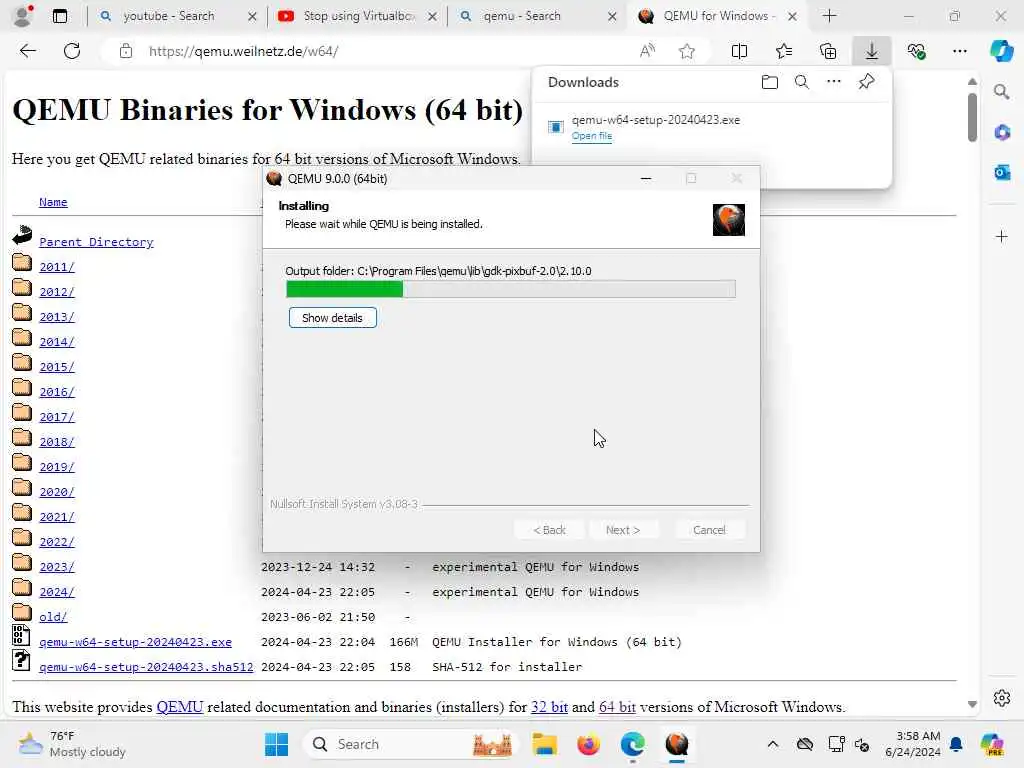Reload the QEMU page
Viewport: 1024px width, 768px height.
pos(72,51)
